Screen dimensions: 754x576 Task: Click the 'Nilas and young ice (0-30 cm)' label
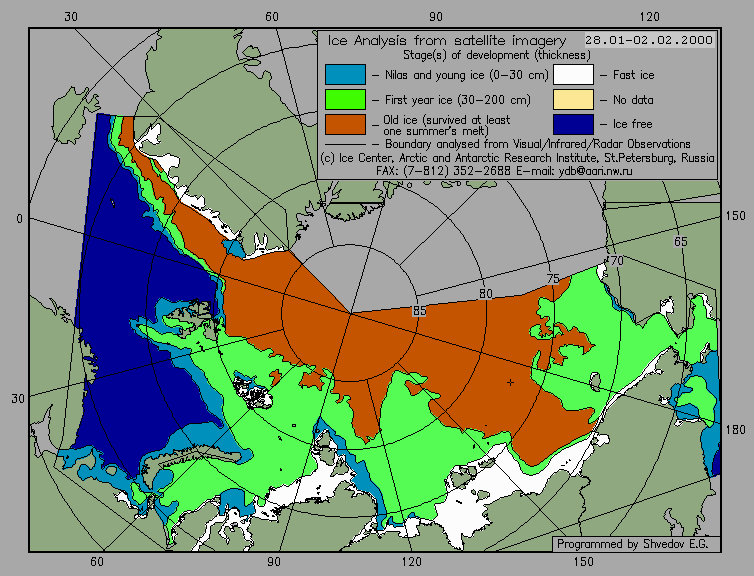point(466,75)
